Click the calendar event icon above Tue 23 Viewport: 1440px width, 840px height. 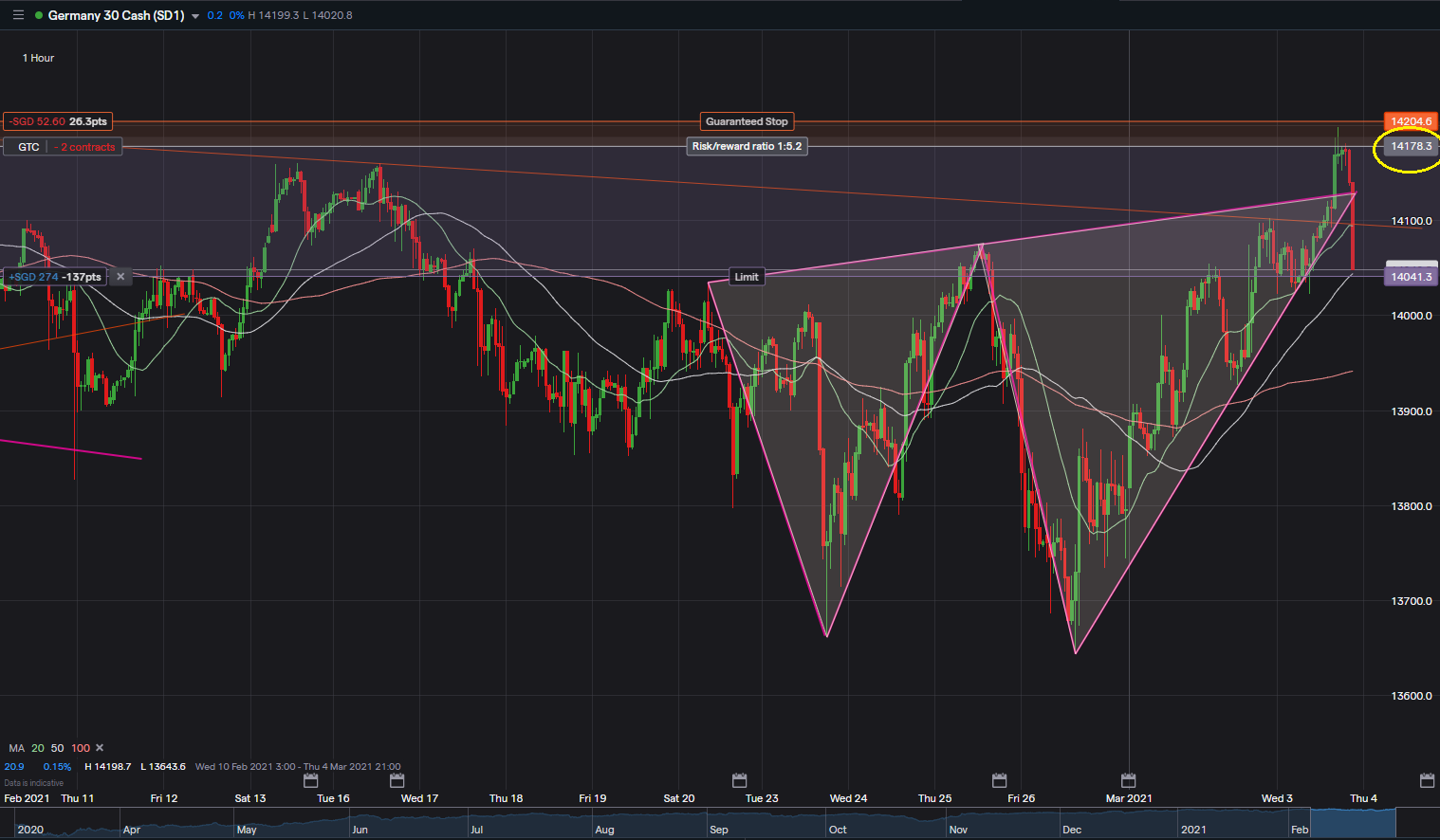[740, 780]
